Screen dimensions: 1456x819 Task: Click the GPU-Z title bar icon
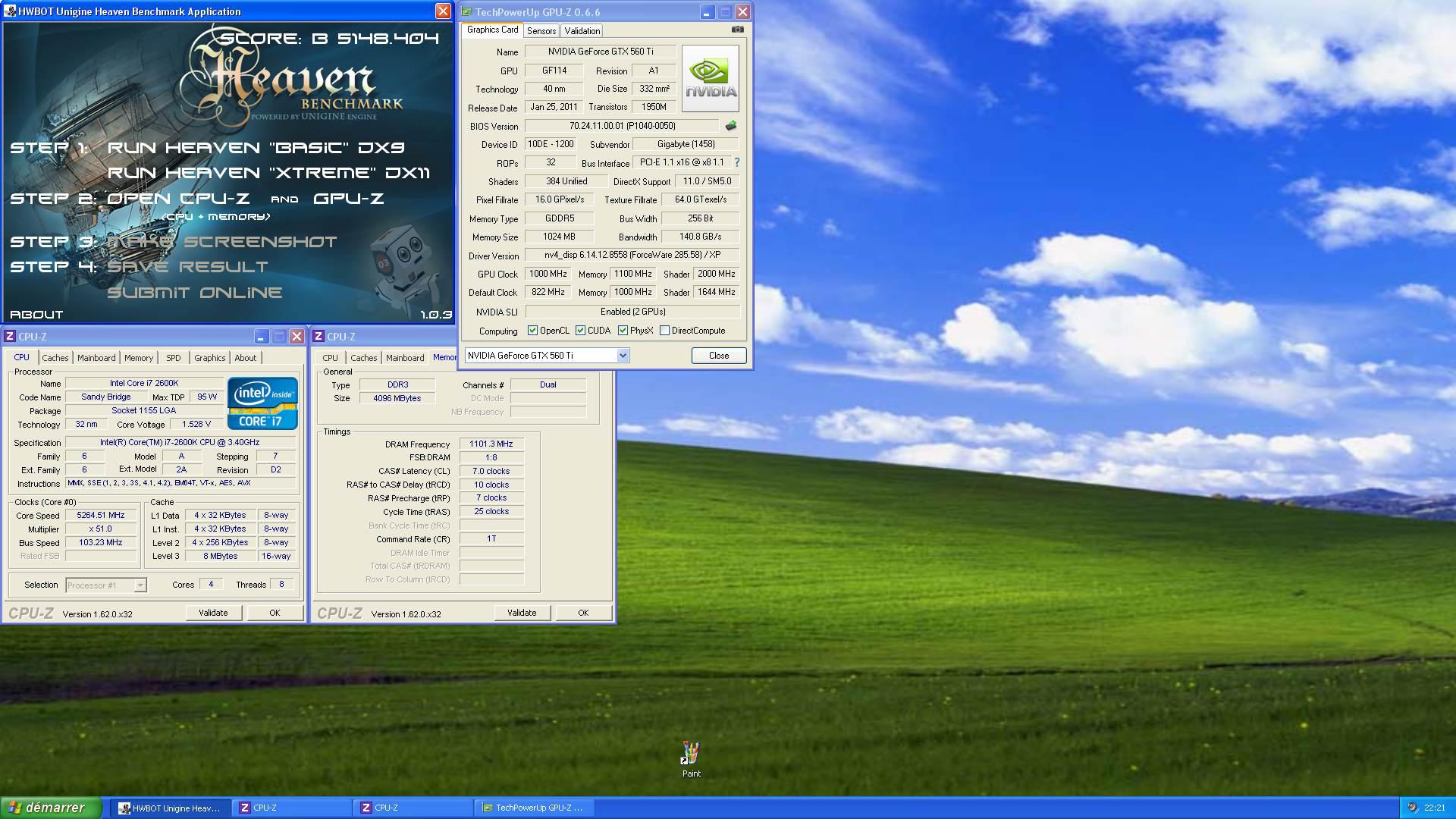[466, 12]
